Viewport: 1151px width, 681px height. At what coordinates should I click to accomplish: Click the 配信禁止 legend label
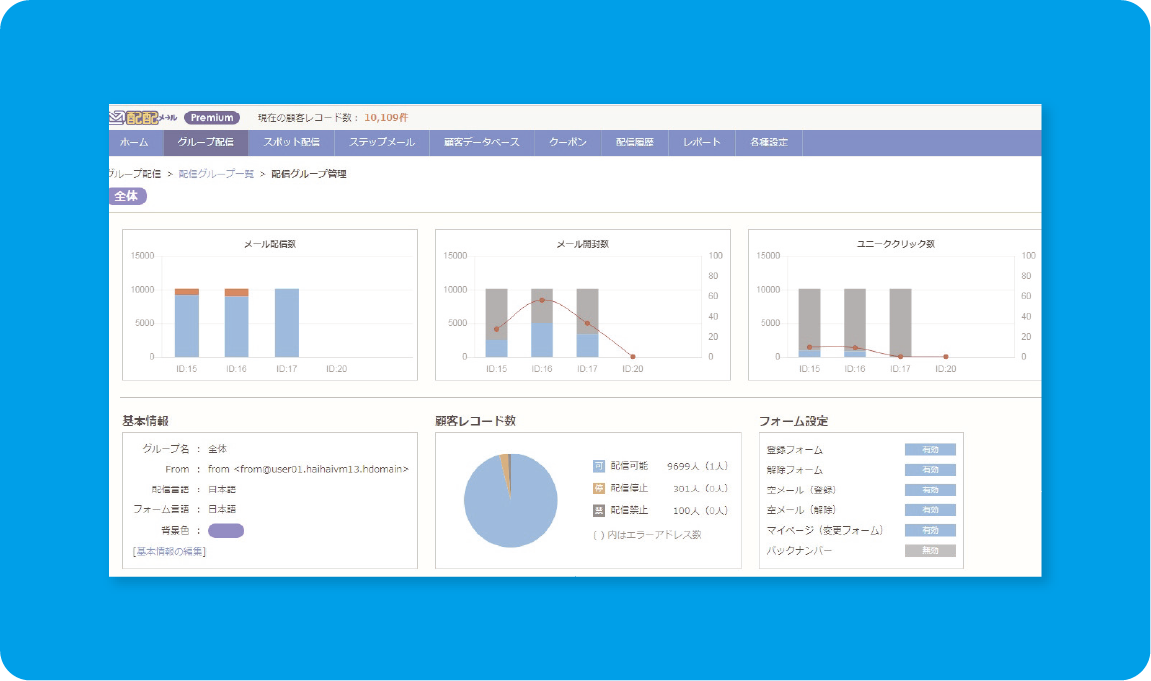pos(629,510)
